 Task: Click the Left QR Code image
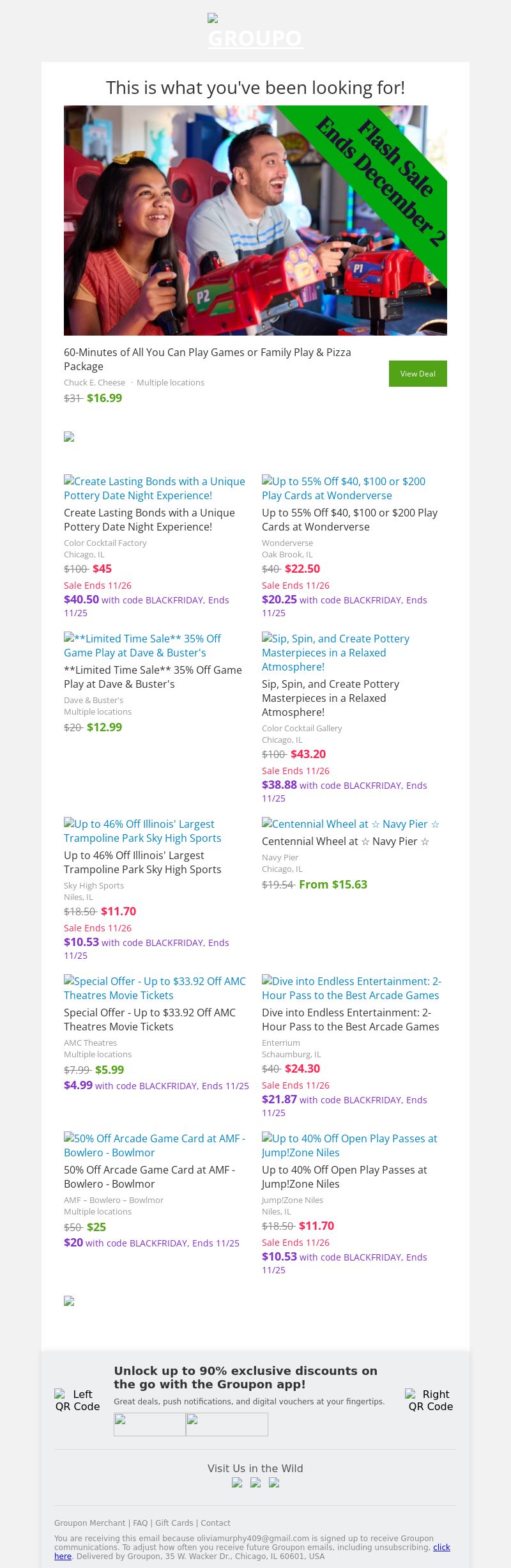[x=77, y=1400]
